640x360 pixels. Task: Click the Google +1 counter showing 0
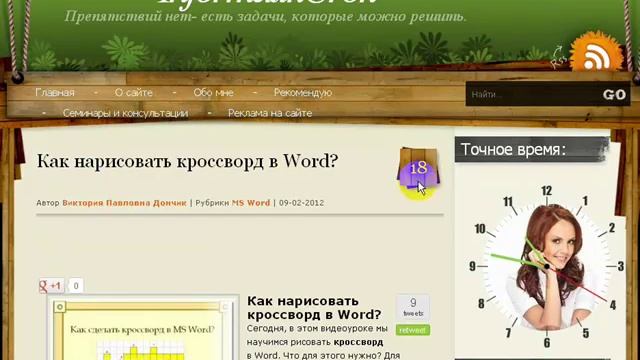76,286
